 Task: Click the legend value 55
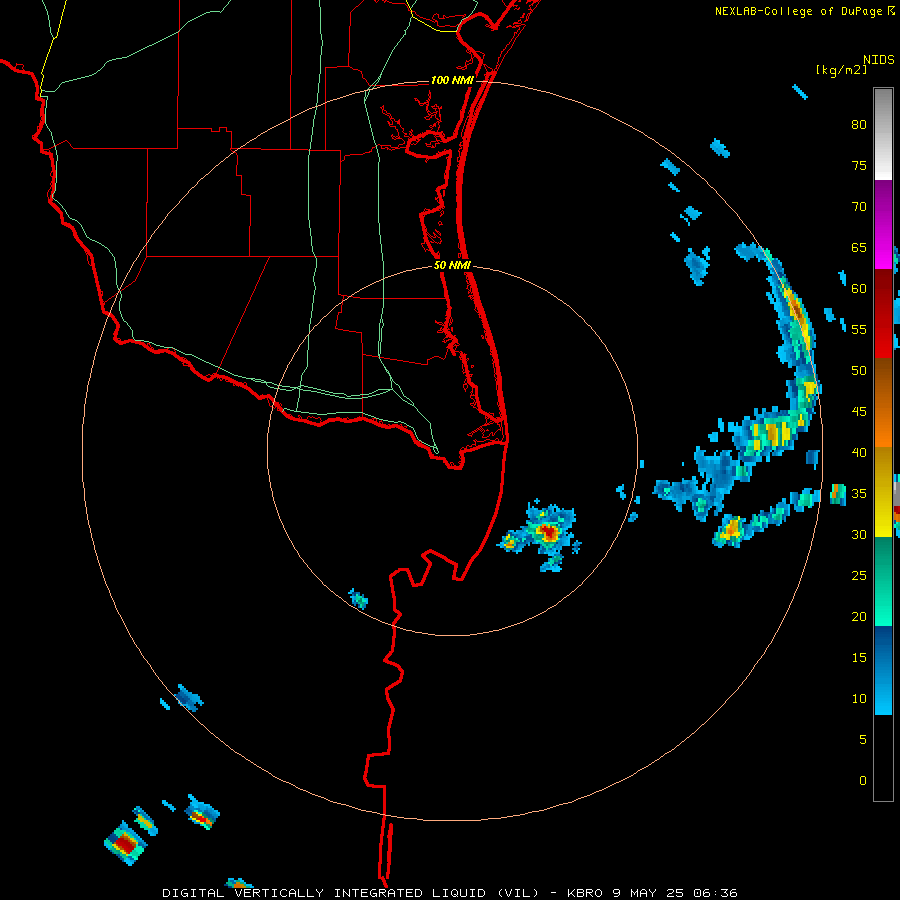[859, 329]
